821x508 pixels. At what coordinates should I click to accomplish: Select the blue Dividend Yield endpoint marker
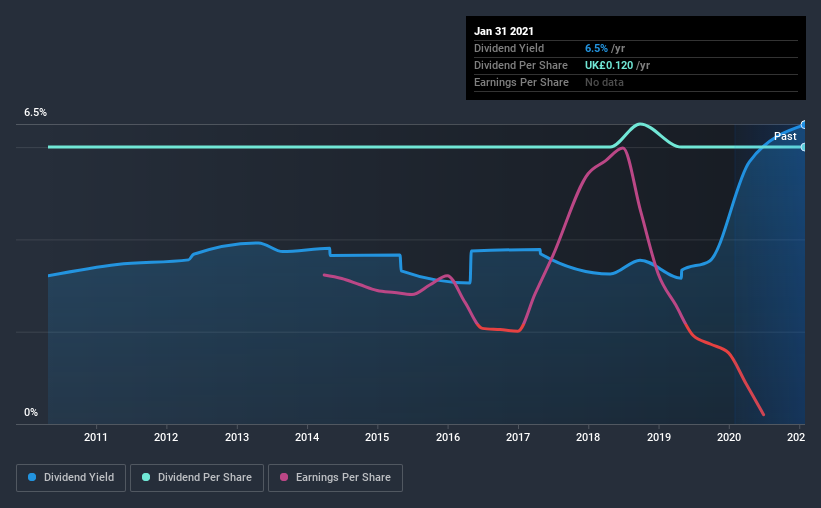pos(804,125)
